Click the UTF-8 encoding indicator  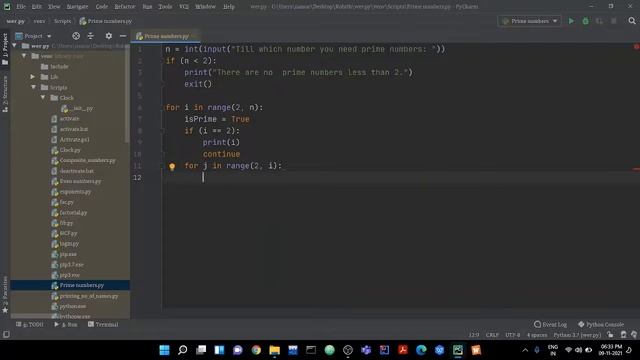(x=512, y=335)
